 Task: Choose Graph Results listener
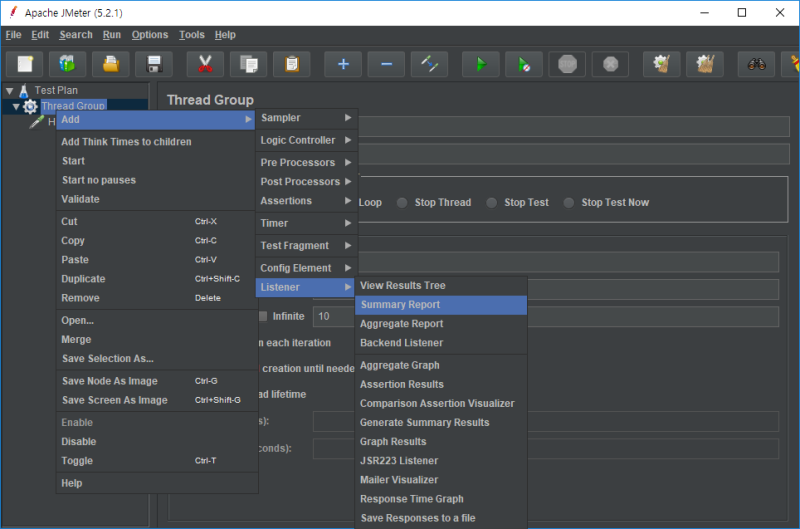(441, 442)
